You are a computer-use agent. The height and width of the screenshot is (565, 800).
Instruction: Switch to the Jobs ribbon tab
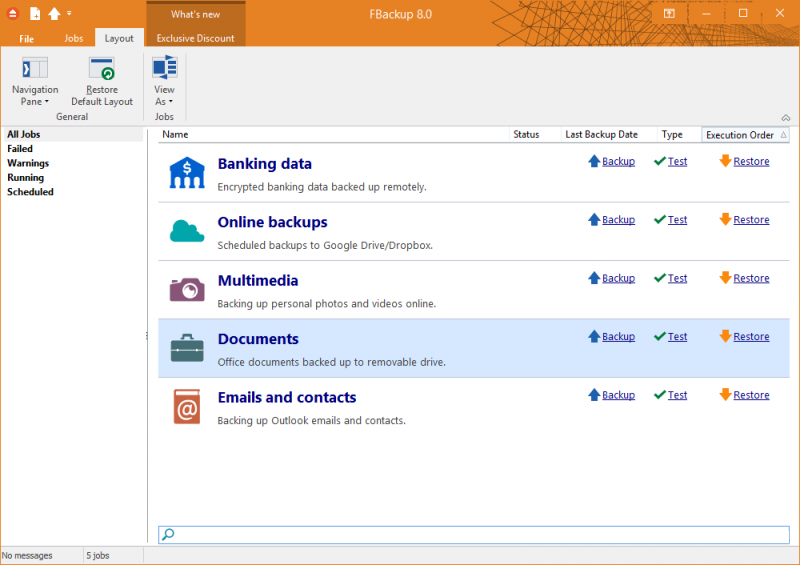73,38
